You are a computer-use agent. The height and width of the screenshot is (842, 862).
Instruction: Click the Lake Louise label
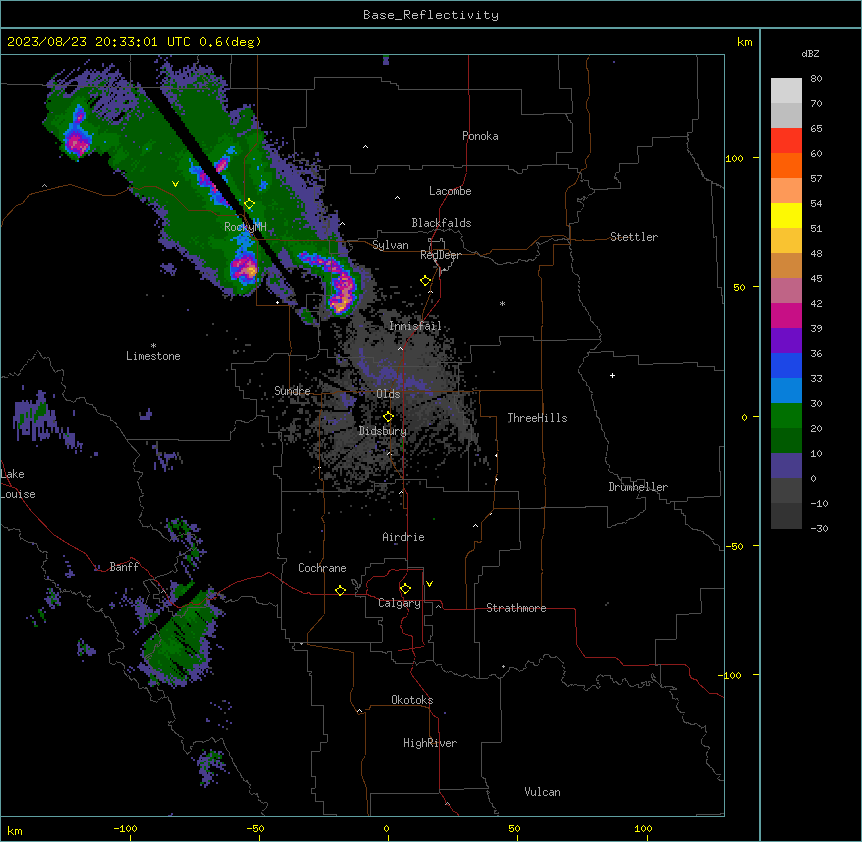(16, 484)
